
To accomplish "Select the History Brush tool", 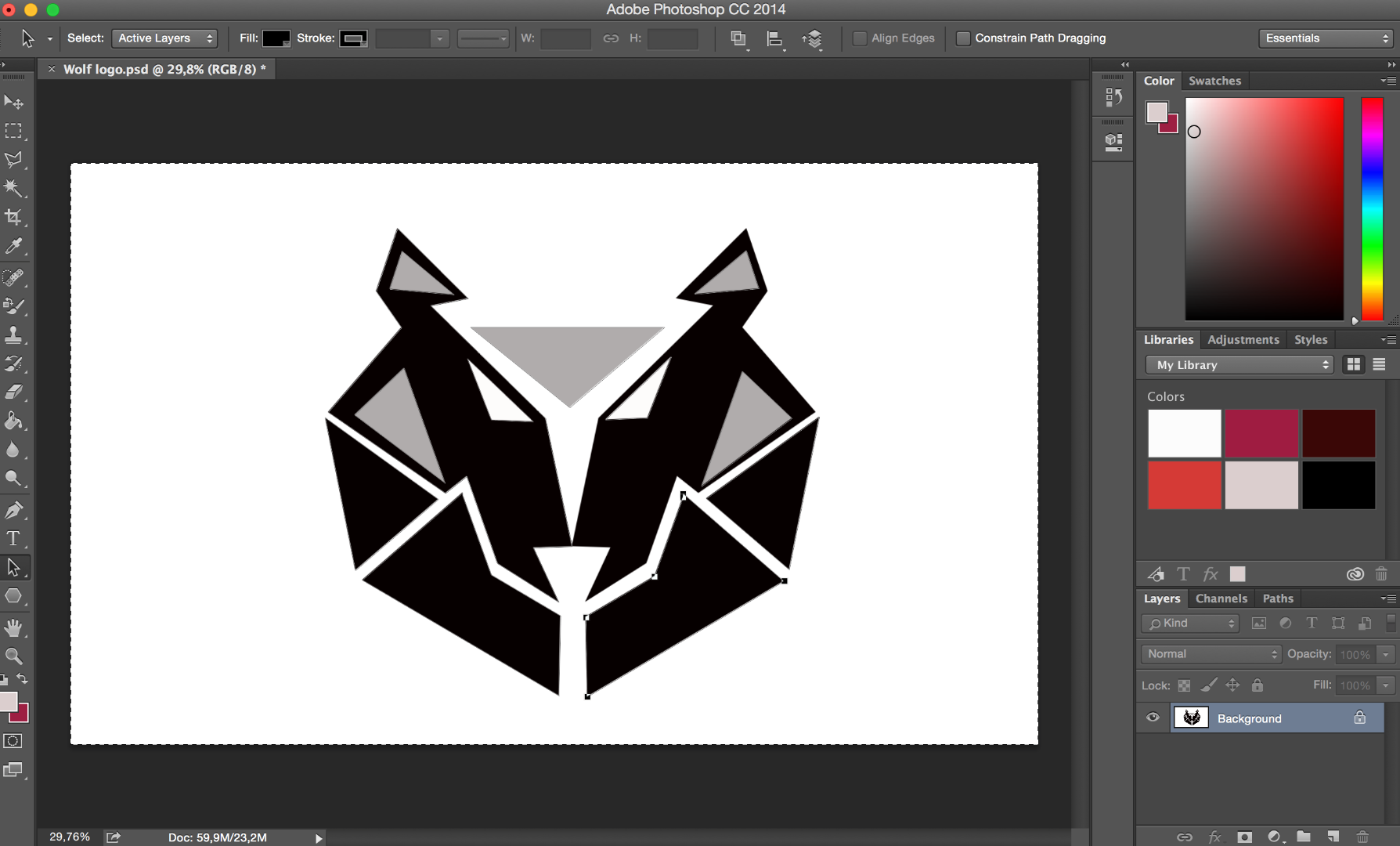I will click(13, 363).
